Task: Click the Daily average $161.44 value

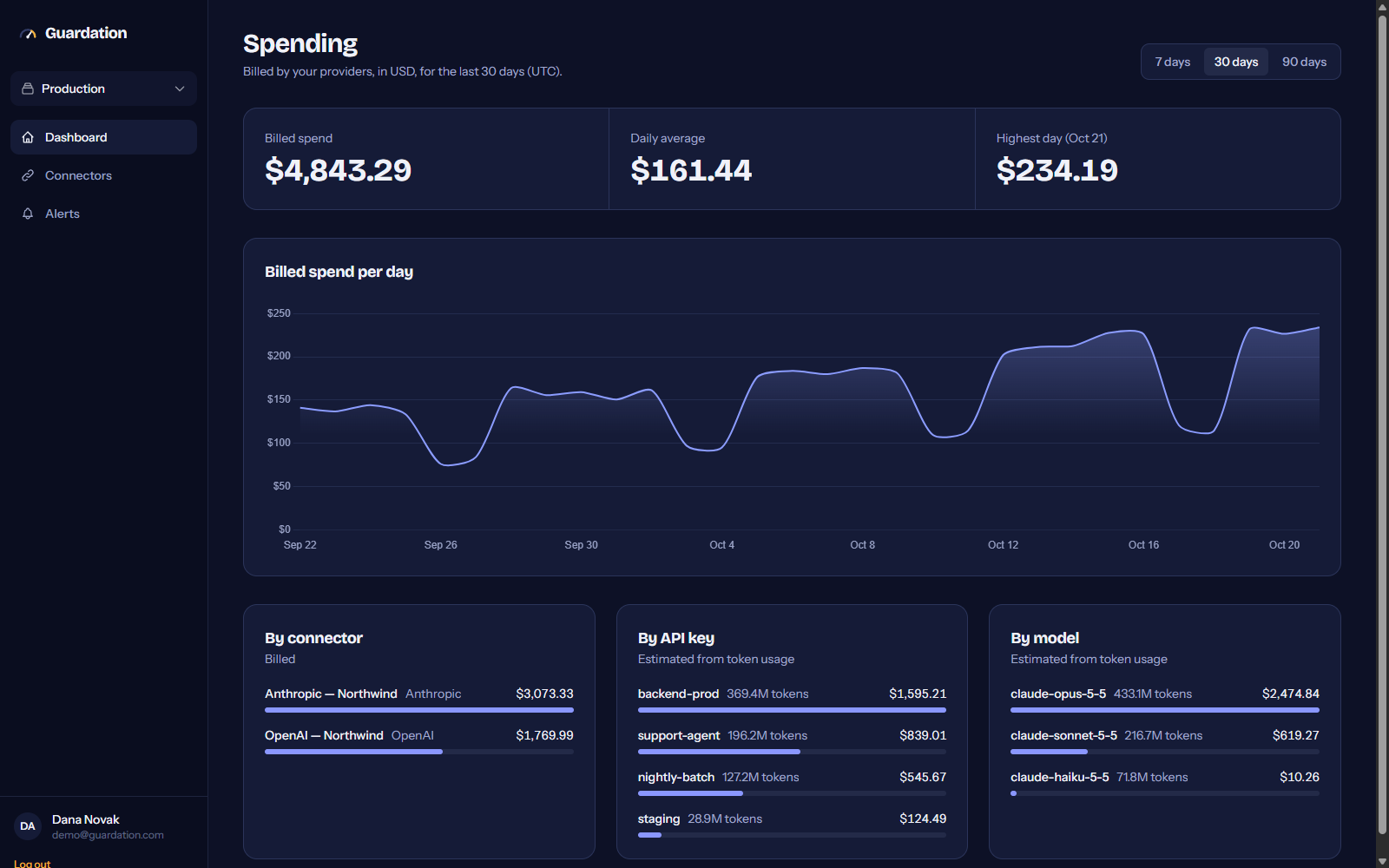Action: click(691, 170)
